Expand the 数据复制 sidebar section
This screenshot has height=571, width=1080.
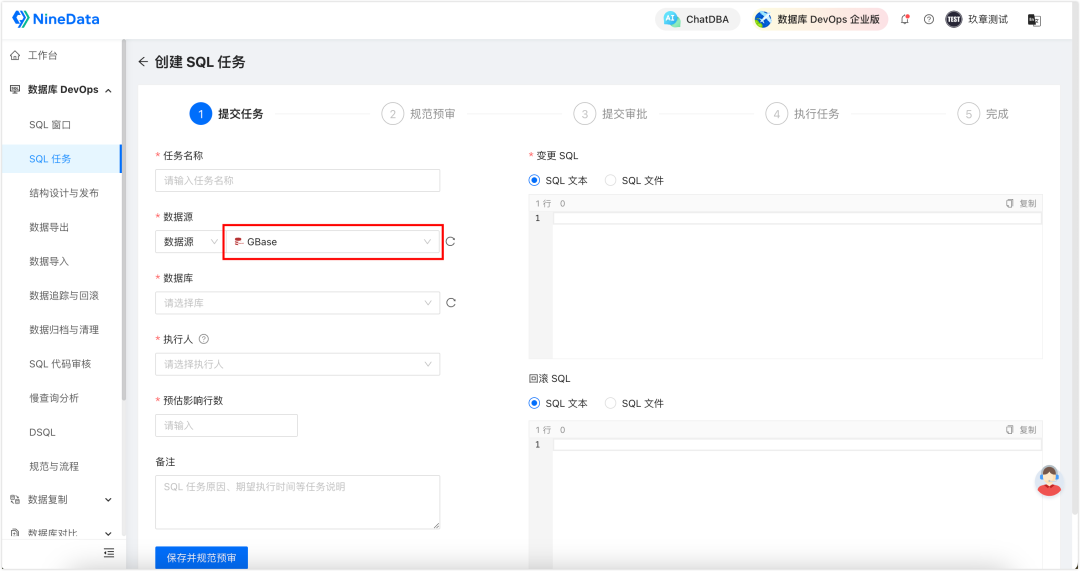[x=61, y=499]
